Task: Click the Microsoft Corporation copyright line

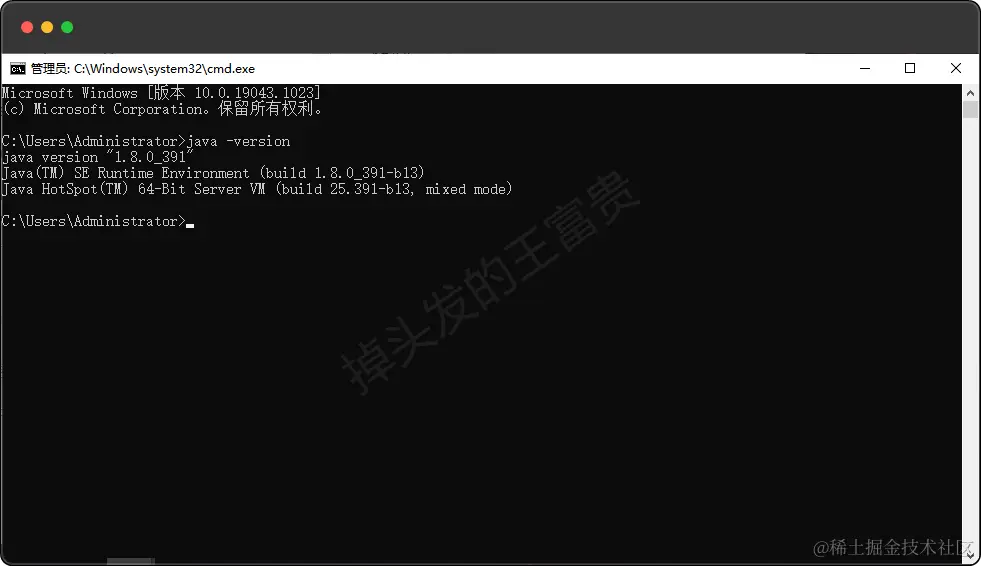Action: [162, 109]
